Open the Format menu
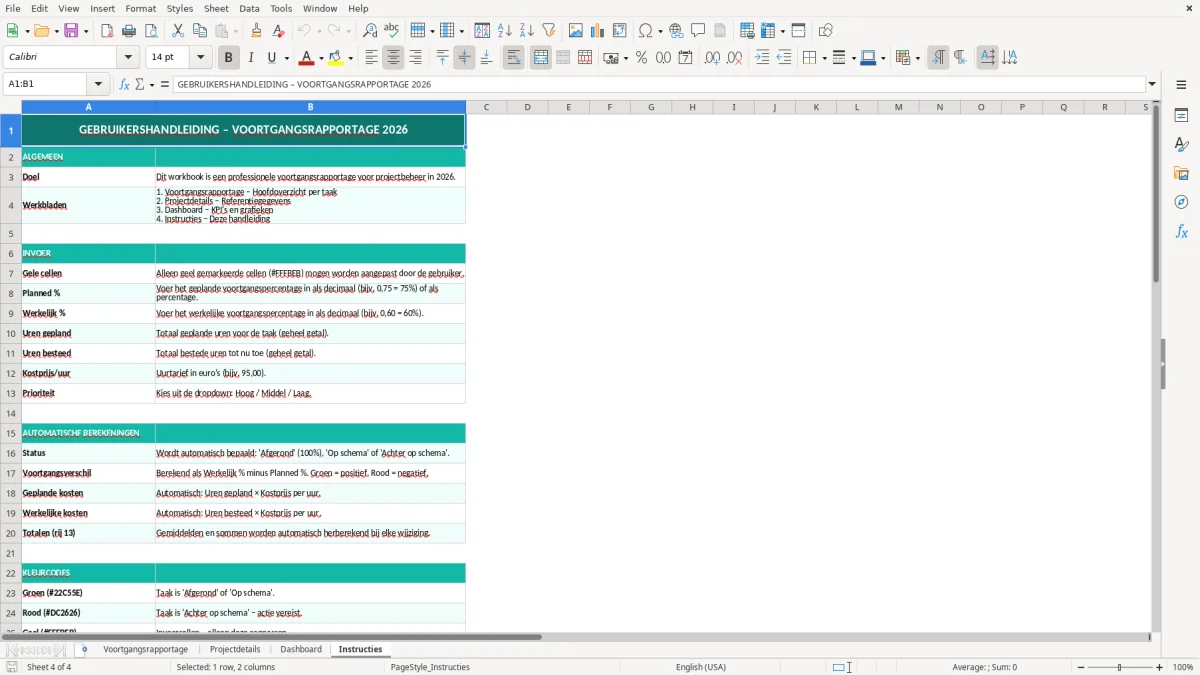Screen dimensions: 1200x675 140,8
